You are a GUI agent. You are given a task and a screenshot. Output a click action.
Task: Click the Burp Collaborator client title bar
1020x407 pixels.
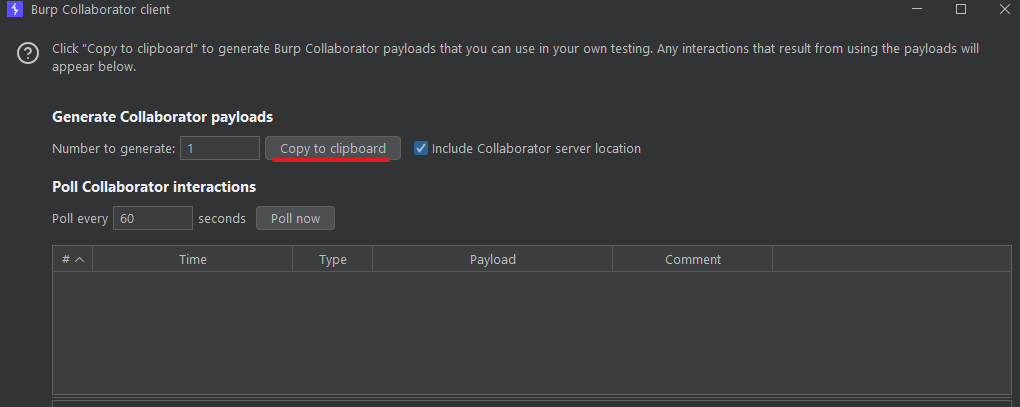(x=455, y=10)
